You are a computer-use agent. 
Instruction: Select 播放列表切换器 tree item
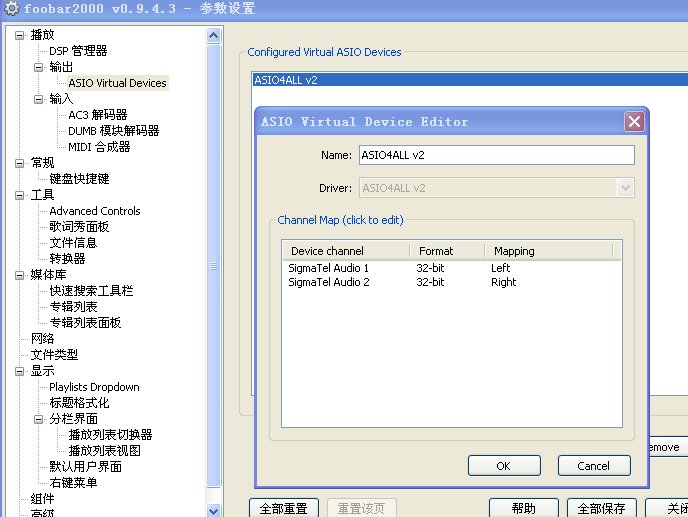tap(111, 435)
